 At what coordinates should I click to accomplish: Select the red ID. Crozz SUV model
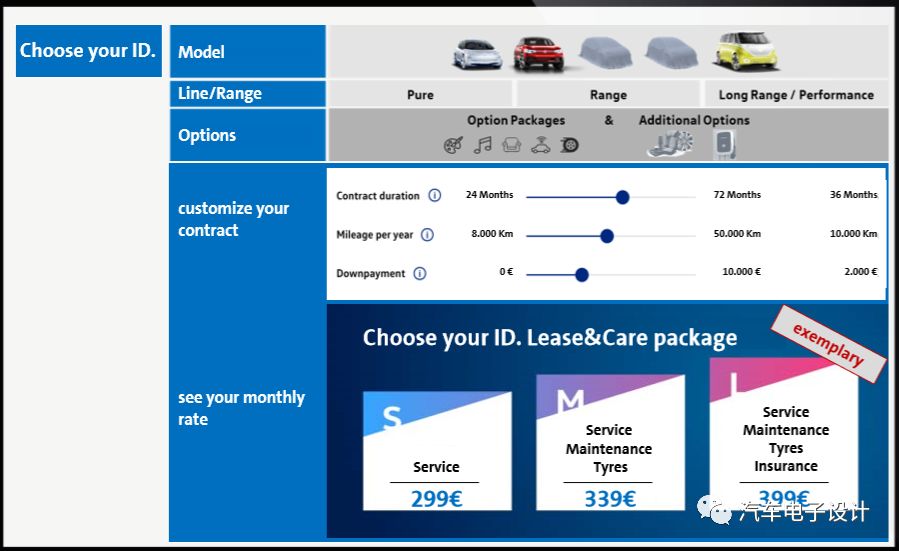(538, 54)
